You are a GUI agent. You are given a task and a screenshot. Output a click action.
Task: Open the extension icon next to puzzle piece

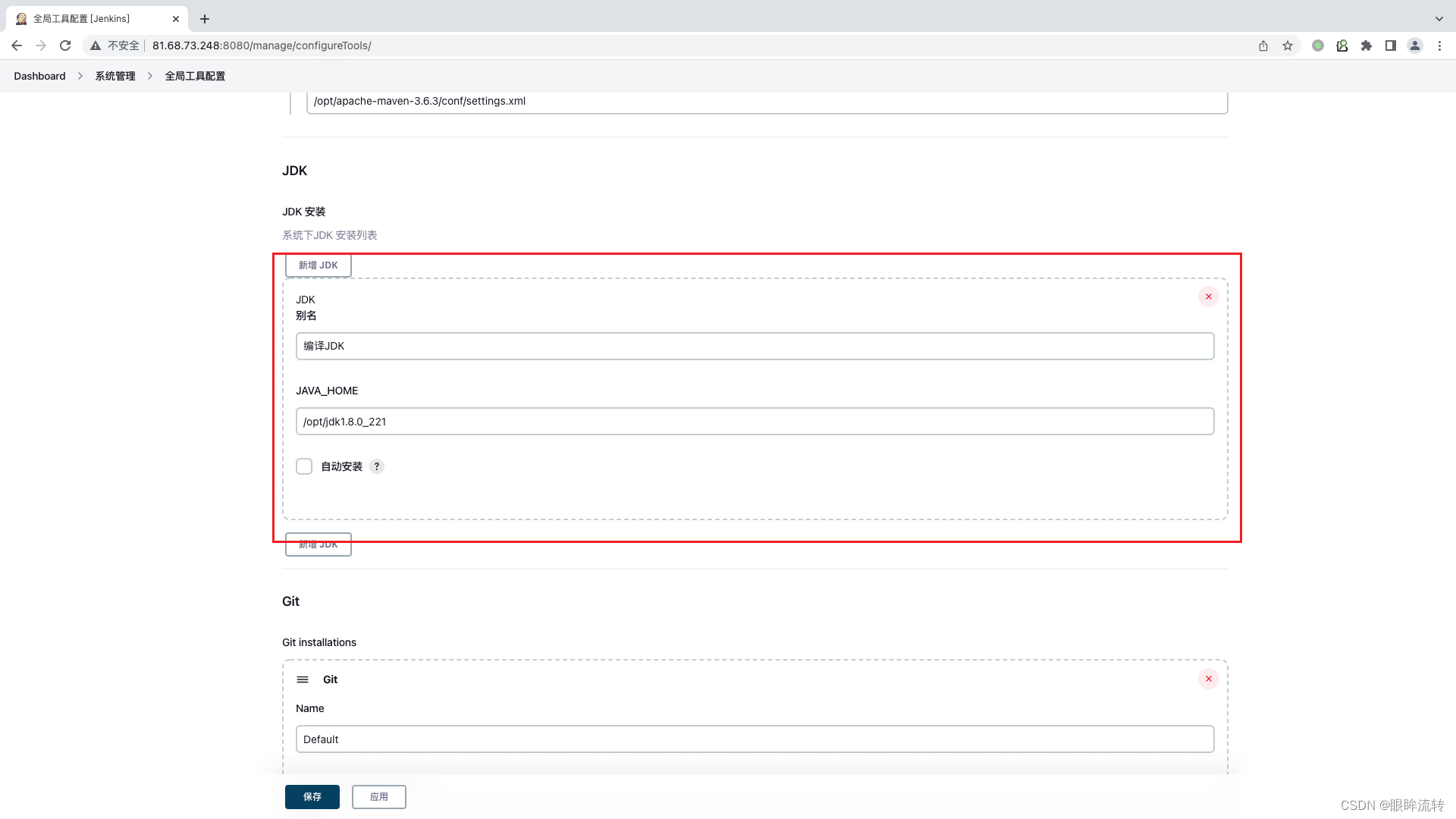pos(1342,45)
